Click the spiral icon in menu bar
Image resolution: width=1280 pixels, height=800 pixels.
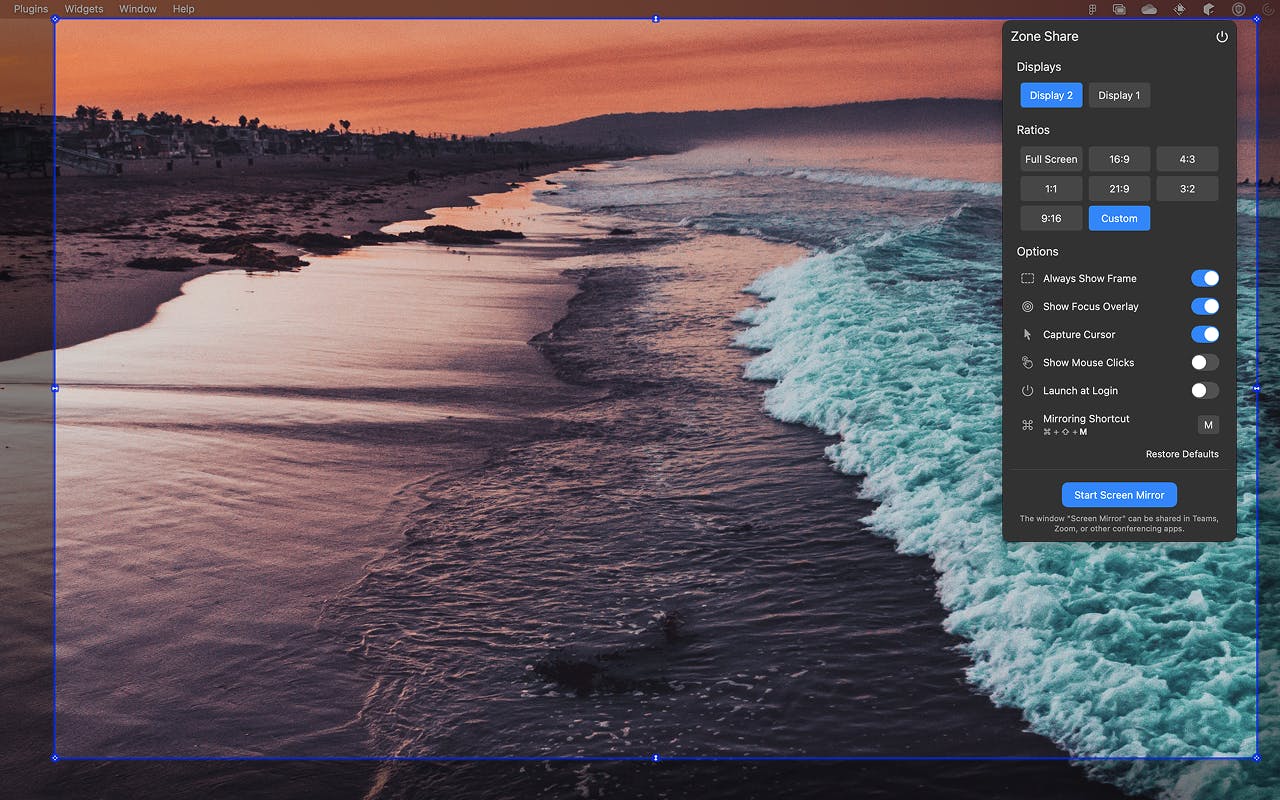1268,9
